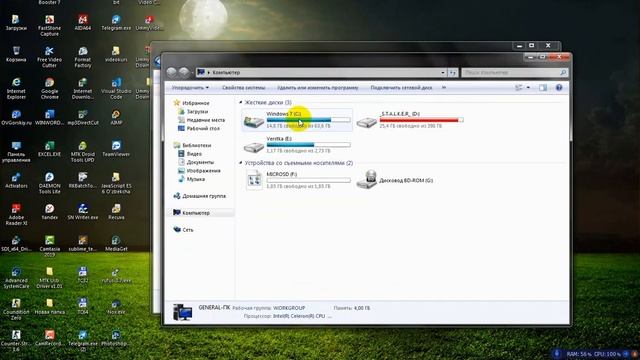Select the _S.T.A.L.K.E.R_ (D:) drive icon
This screenshot has width=640, height=360.
tap(366, 122)
